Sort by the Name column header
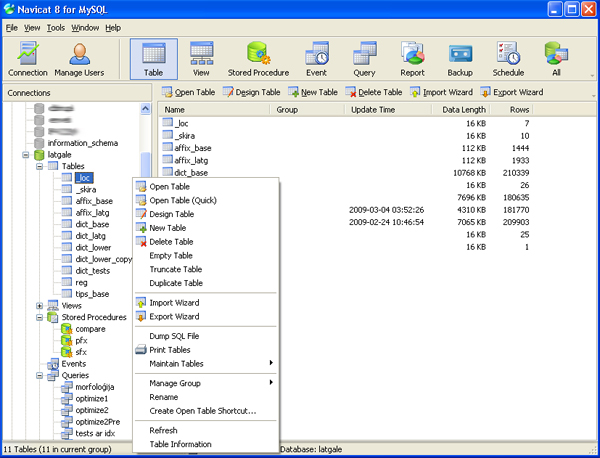Viewport: 600px width, 458px height. click(x=214, y=110)
